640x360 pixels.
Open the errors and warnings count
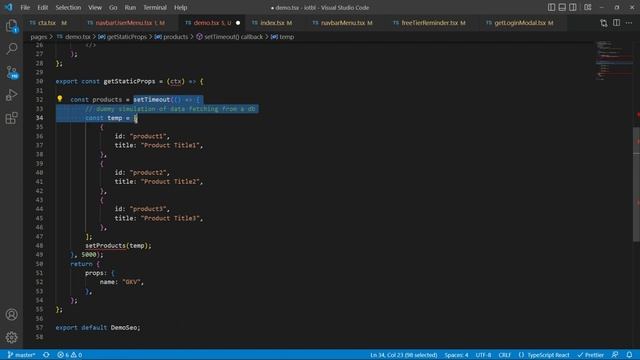(70, 355)
